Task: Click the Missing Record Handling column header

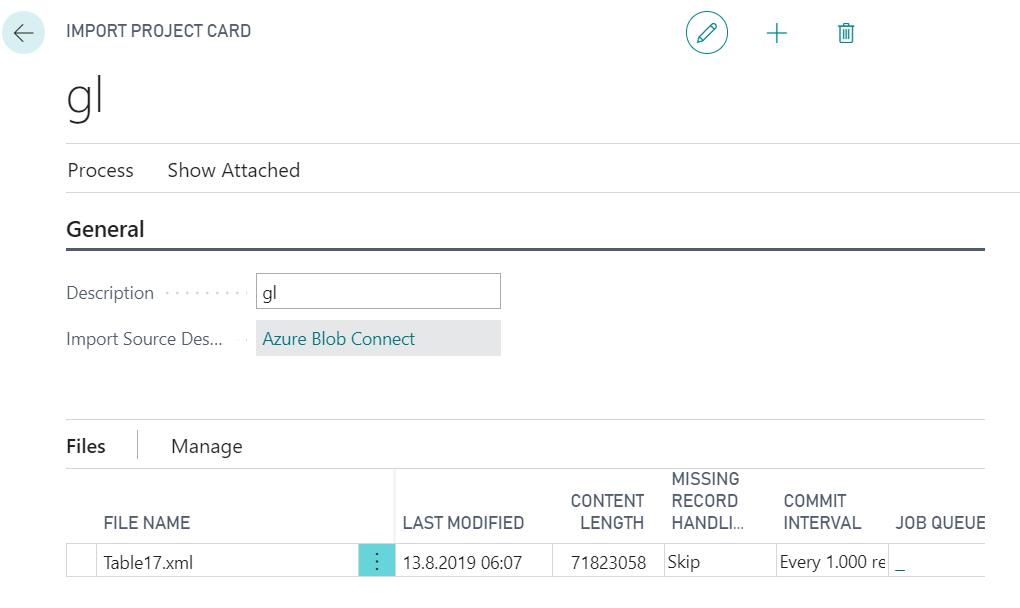Action: (705, 501)
